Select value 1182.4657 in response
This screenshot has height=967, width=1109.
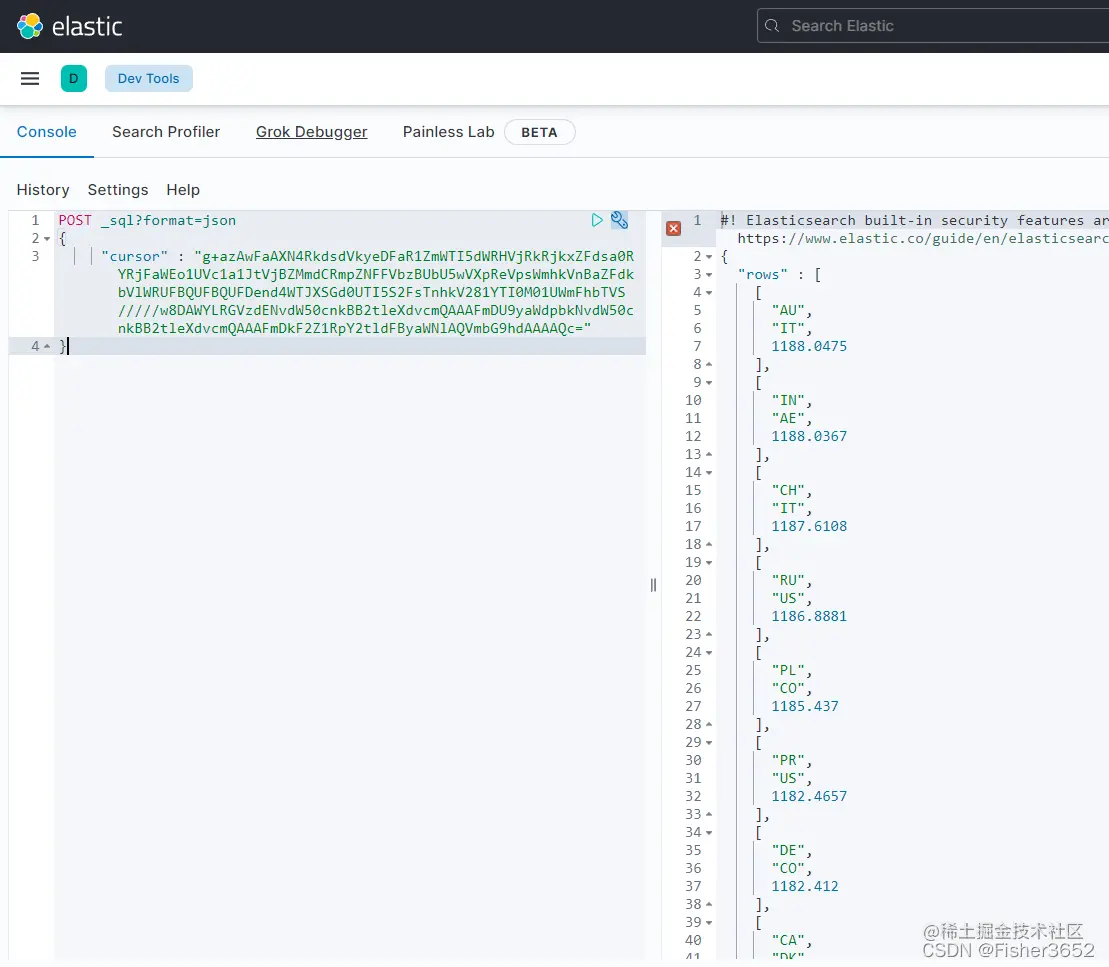(x=809, y=796)
